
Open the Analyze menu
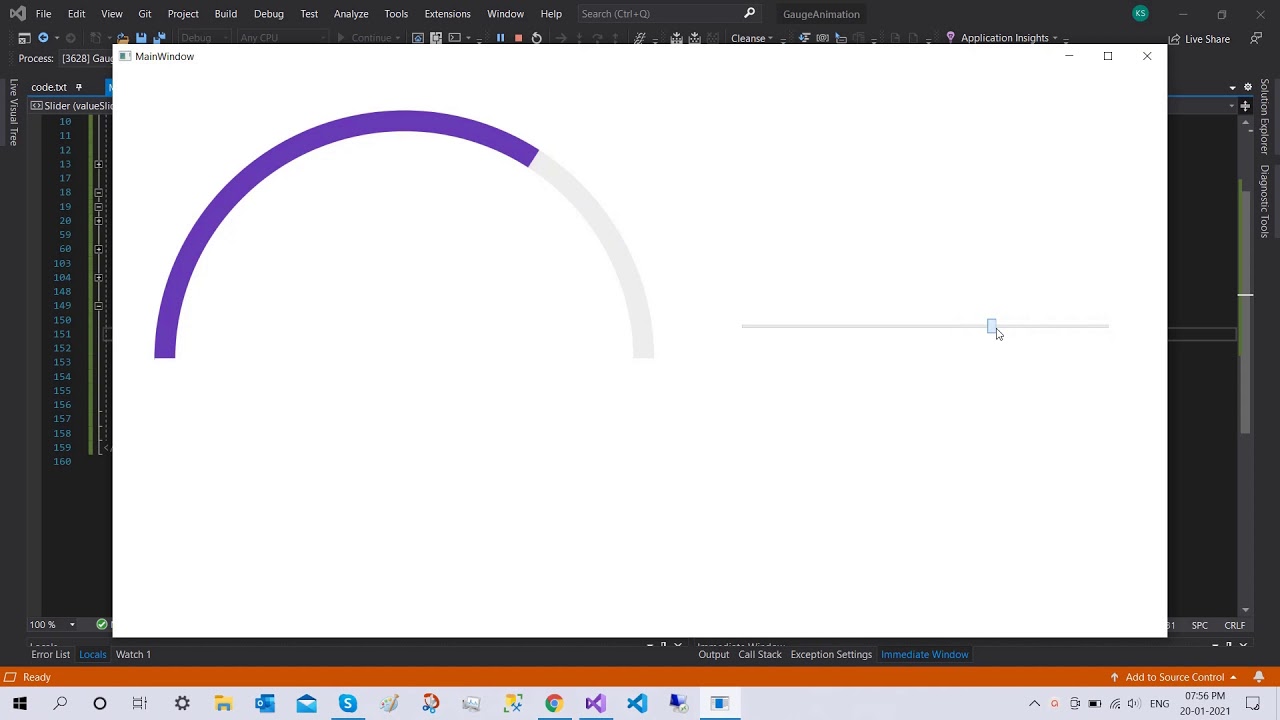[x=351, y=14]
